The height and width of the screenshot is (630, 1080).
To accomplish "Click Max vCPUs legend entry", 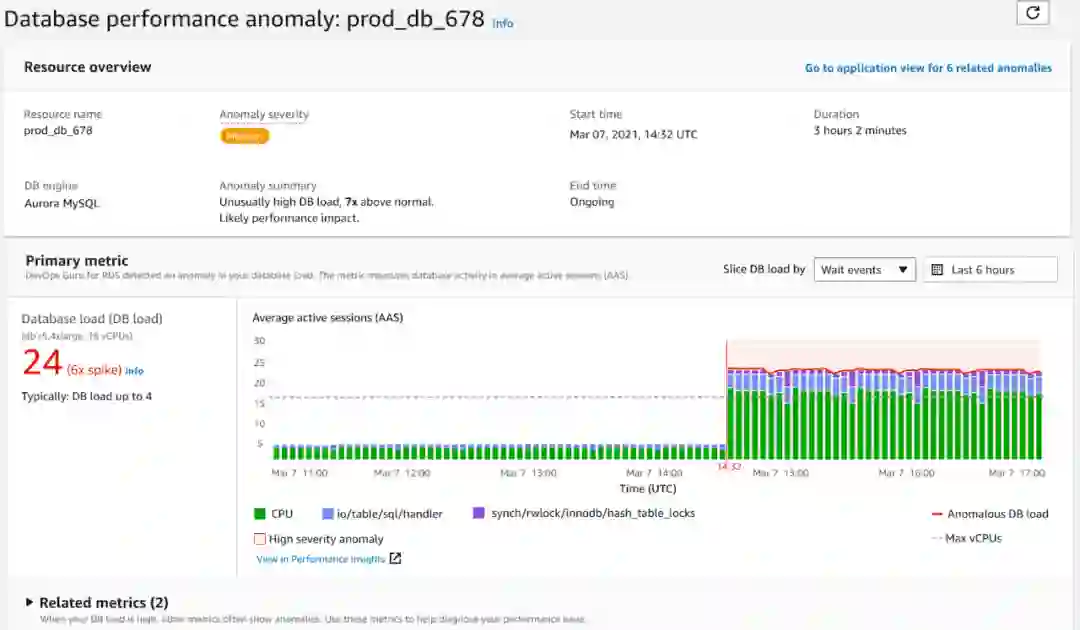I will [966, 538].
